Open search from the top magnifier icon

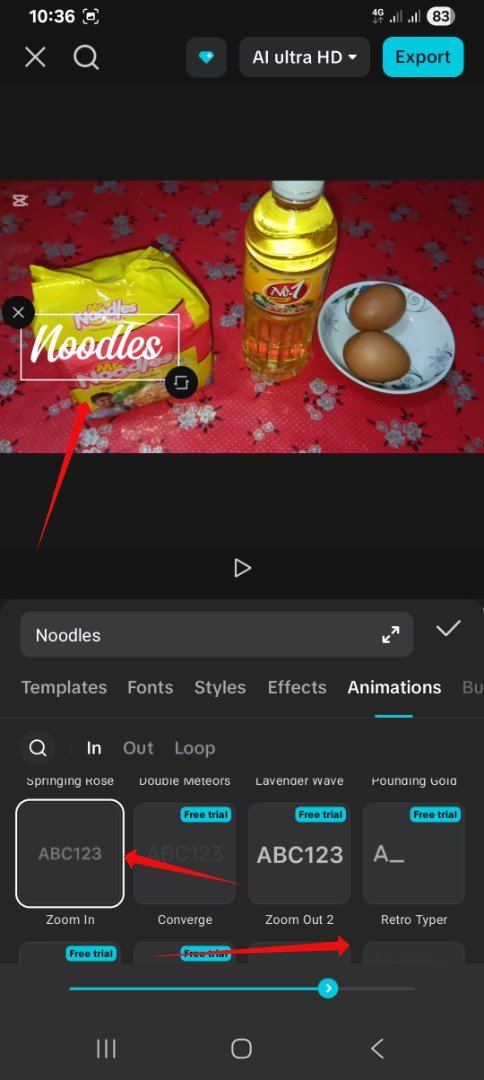click(x=86, y=58)
